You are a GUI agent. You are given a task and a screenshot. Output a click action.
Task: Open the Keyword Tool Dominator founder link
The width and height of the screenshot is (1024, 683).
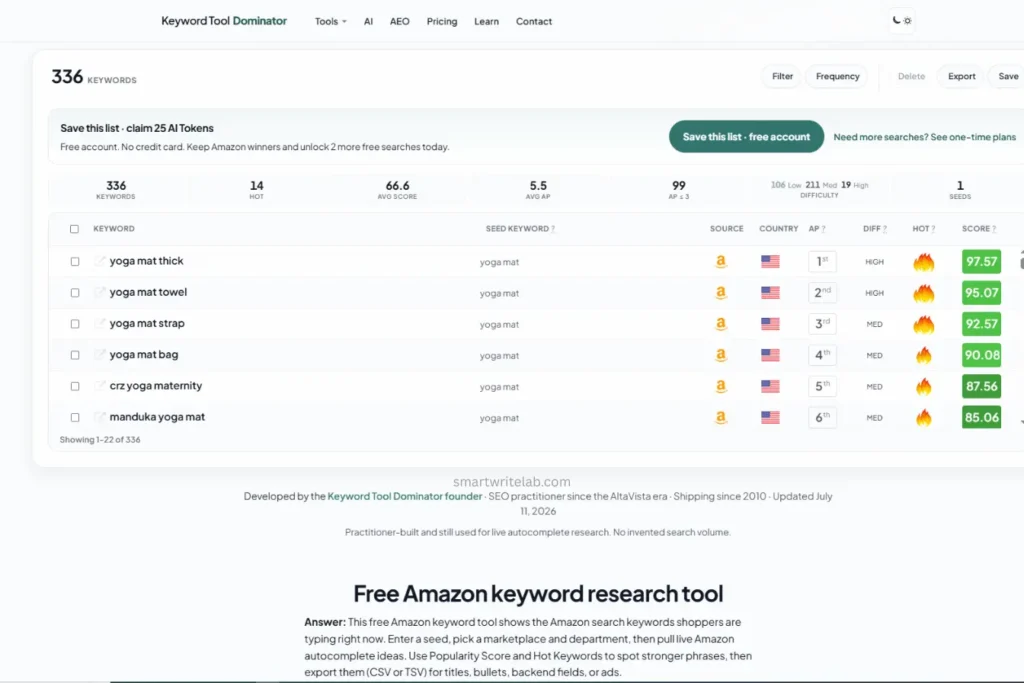point(404,496)
